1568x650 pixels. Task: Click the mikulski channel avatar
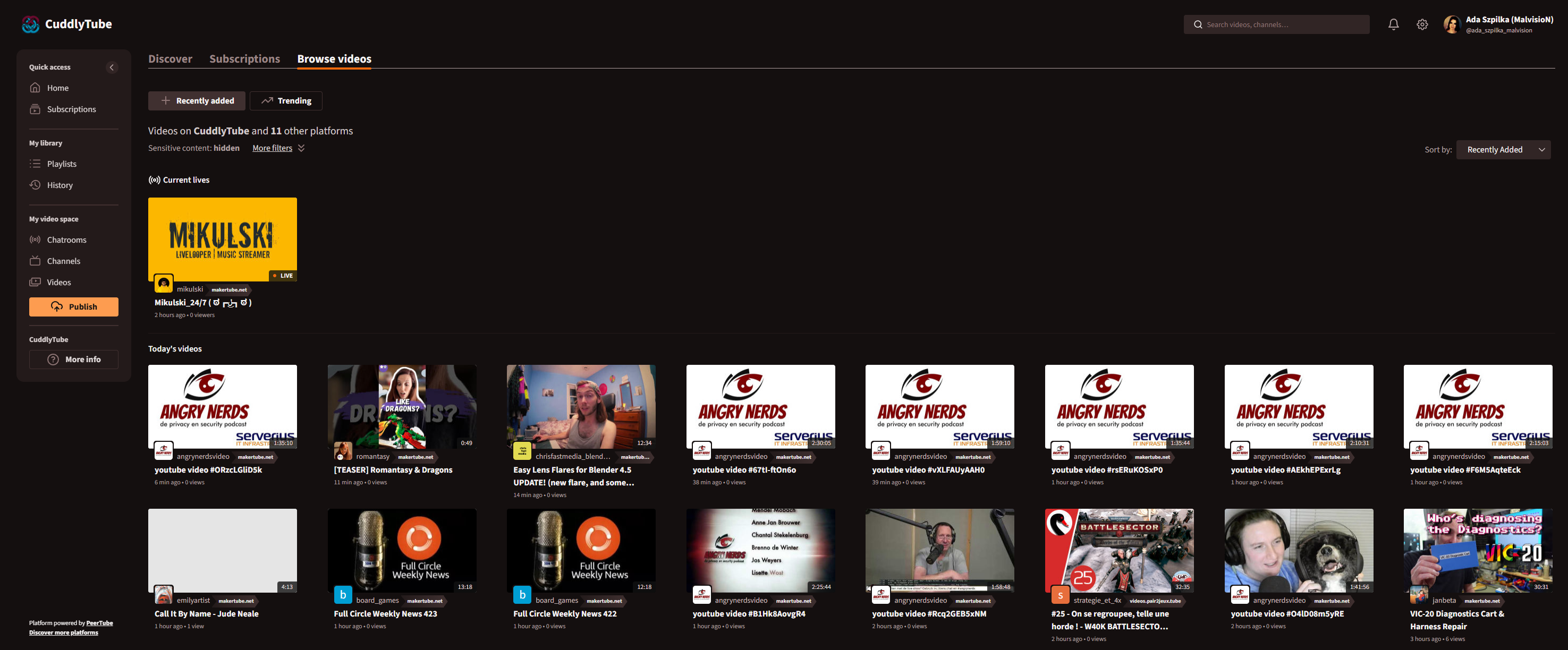point(163,284)
